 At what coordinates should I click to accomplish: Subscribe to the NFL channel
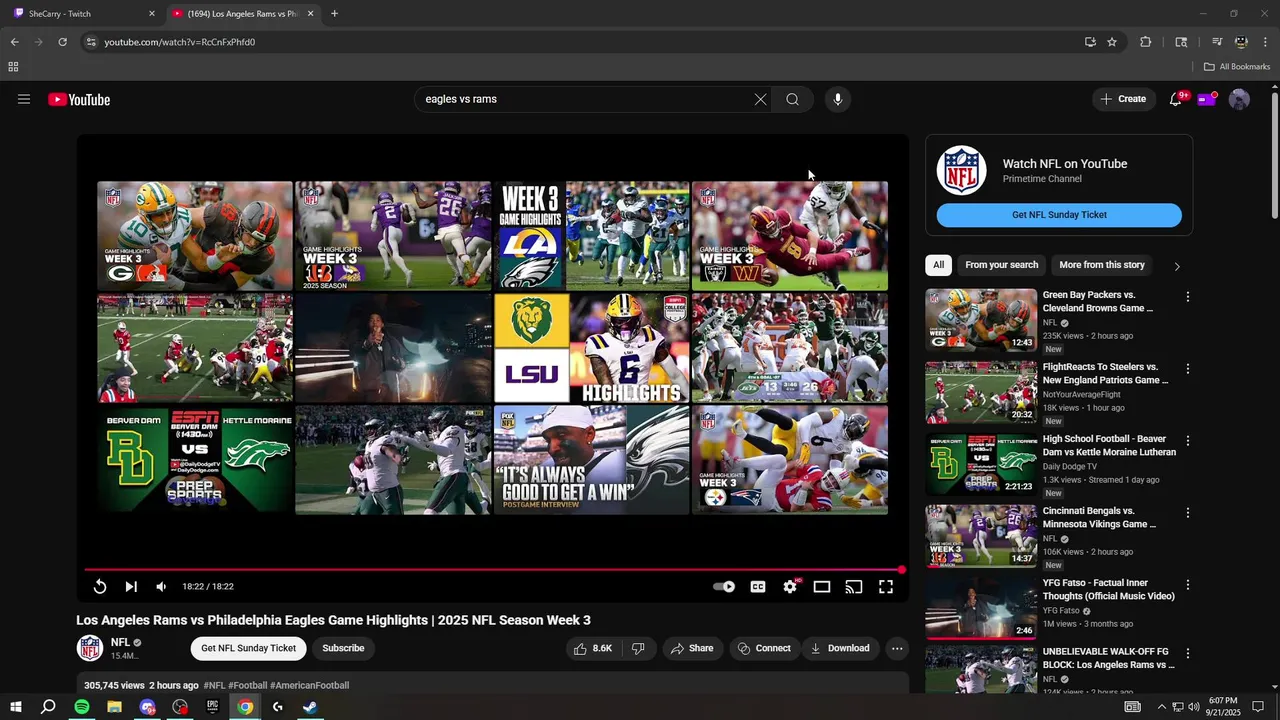click(x=343, y=648)
